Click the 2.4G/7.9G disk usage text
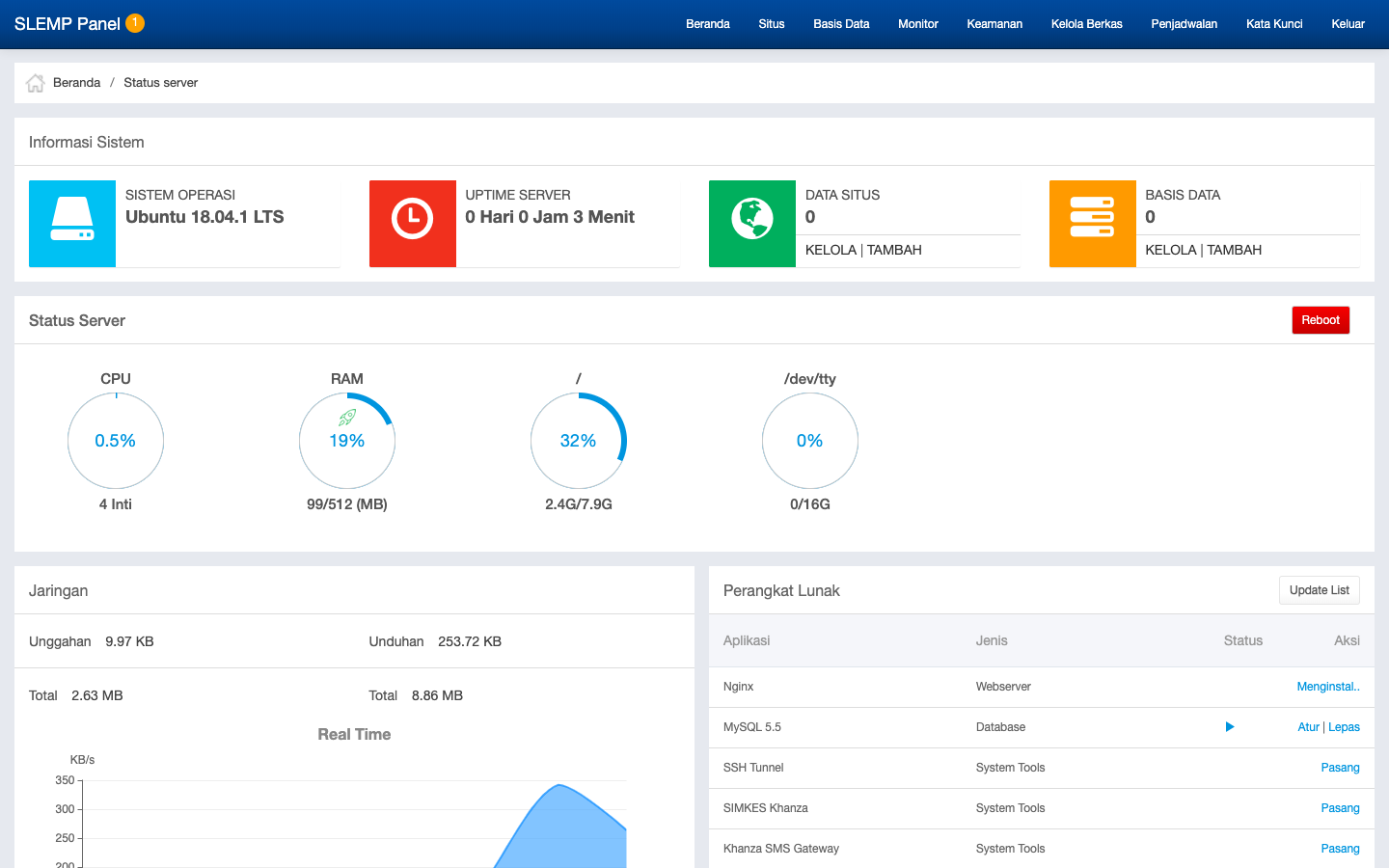 coord(579,504)
